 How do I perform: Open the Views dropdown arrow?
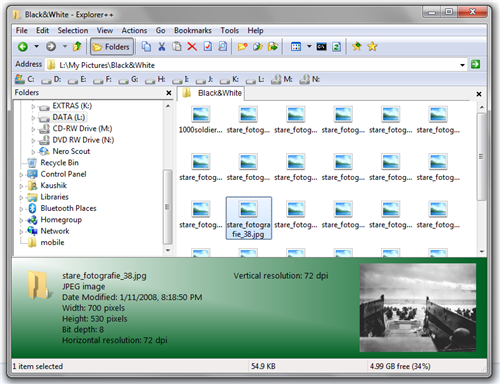(309, 46)
